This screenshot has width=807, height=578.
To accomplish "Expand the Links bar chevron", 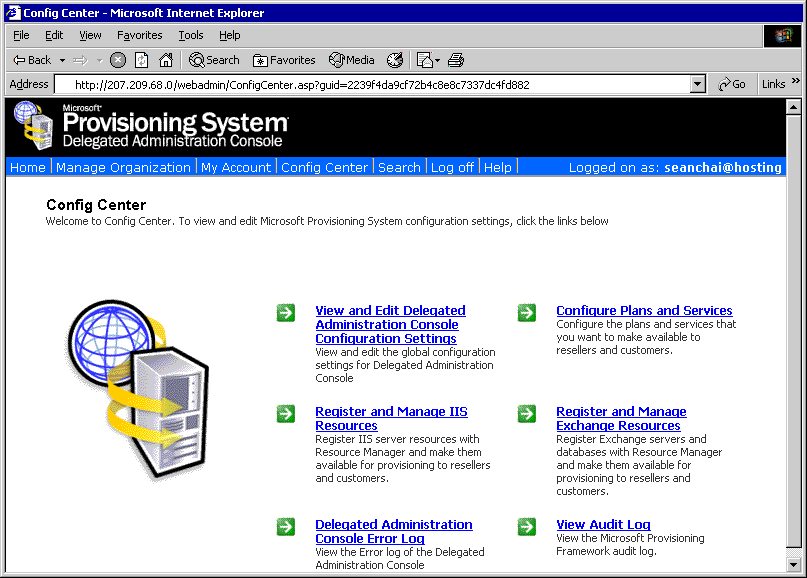I will (796, 81).
